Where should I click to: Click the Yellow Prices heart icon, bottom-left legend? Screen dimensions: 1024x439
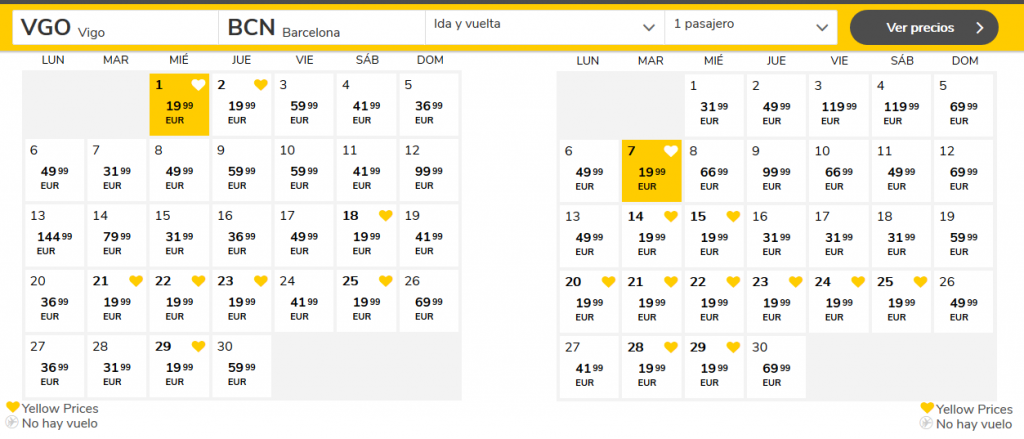click(12, 408)
